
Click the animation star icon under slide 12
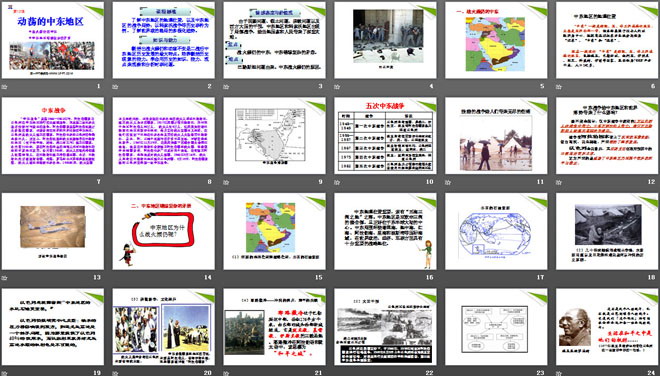pos(559,182)
